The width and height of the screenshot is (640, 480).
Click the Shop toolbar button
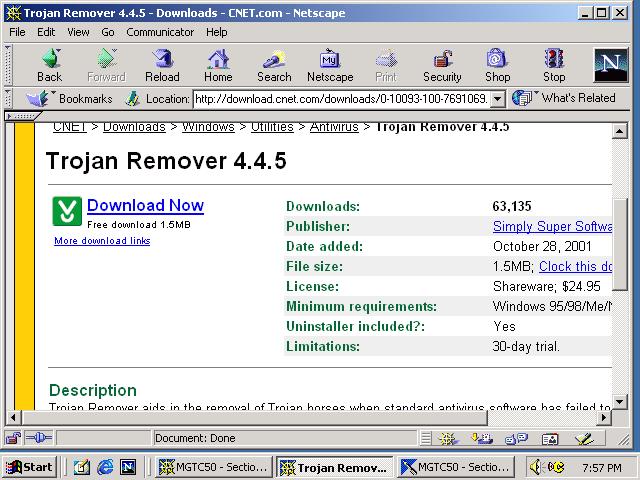497,65
